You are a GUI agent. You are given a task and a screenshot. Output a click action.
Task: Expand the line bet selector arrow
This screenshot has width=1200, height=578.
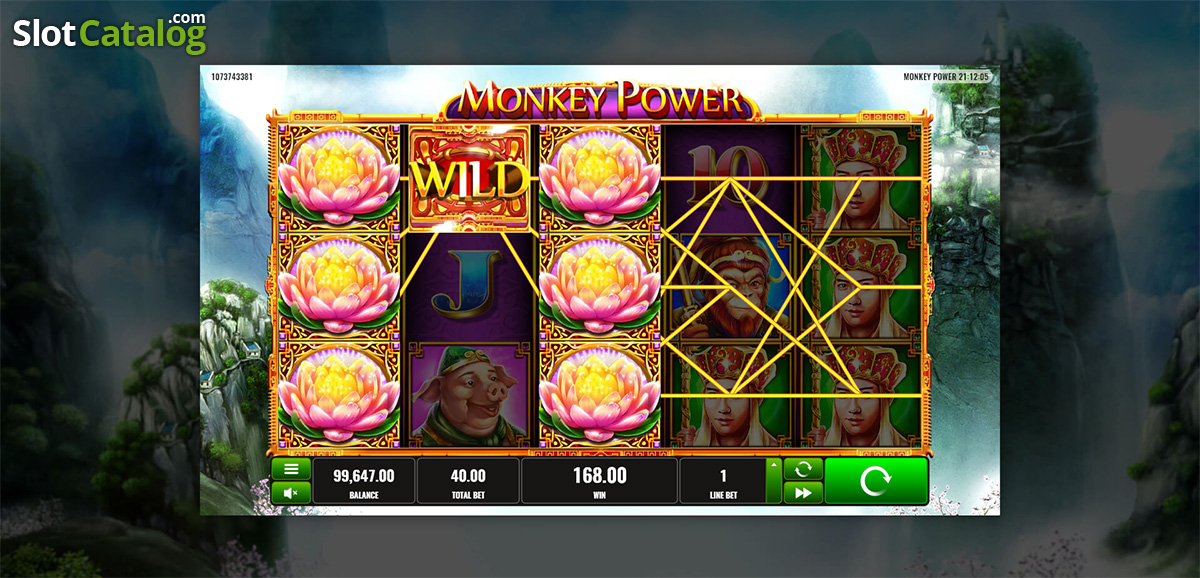[773, 481]
